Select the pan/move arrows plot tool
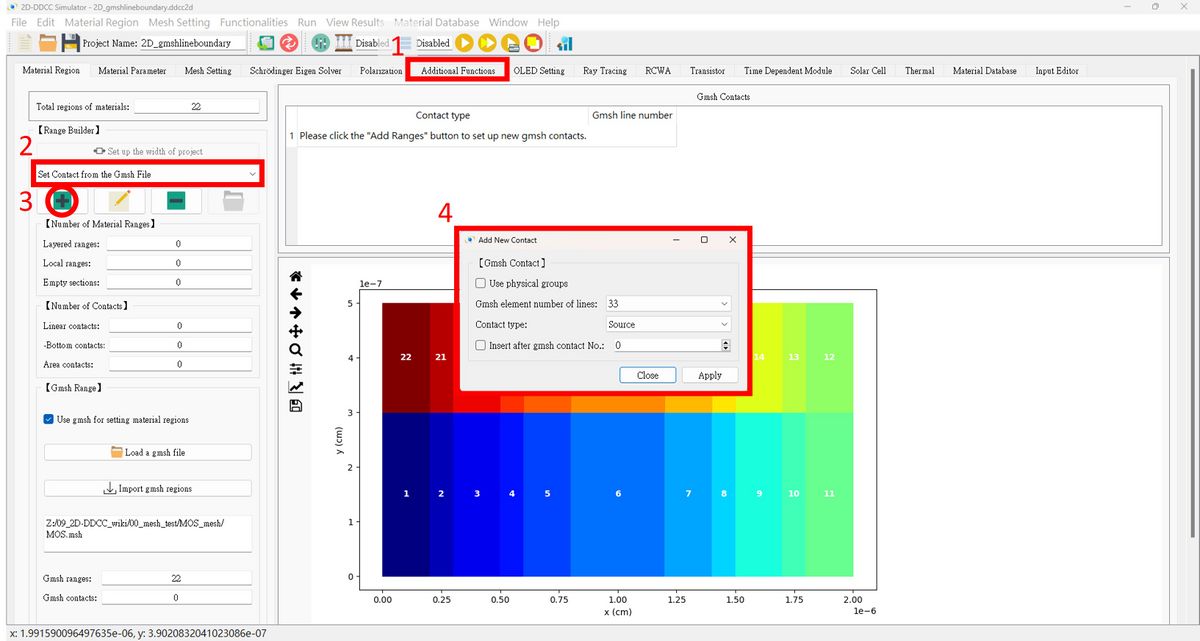Viewport: 1200px width, 641px height. pyautogui.click(x=295, y=331)
